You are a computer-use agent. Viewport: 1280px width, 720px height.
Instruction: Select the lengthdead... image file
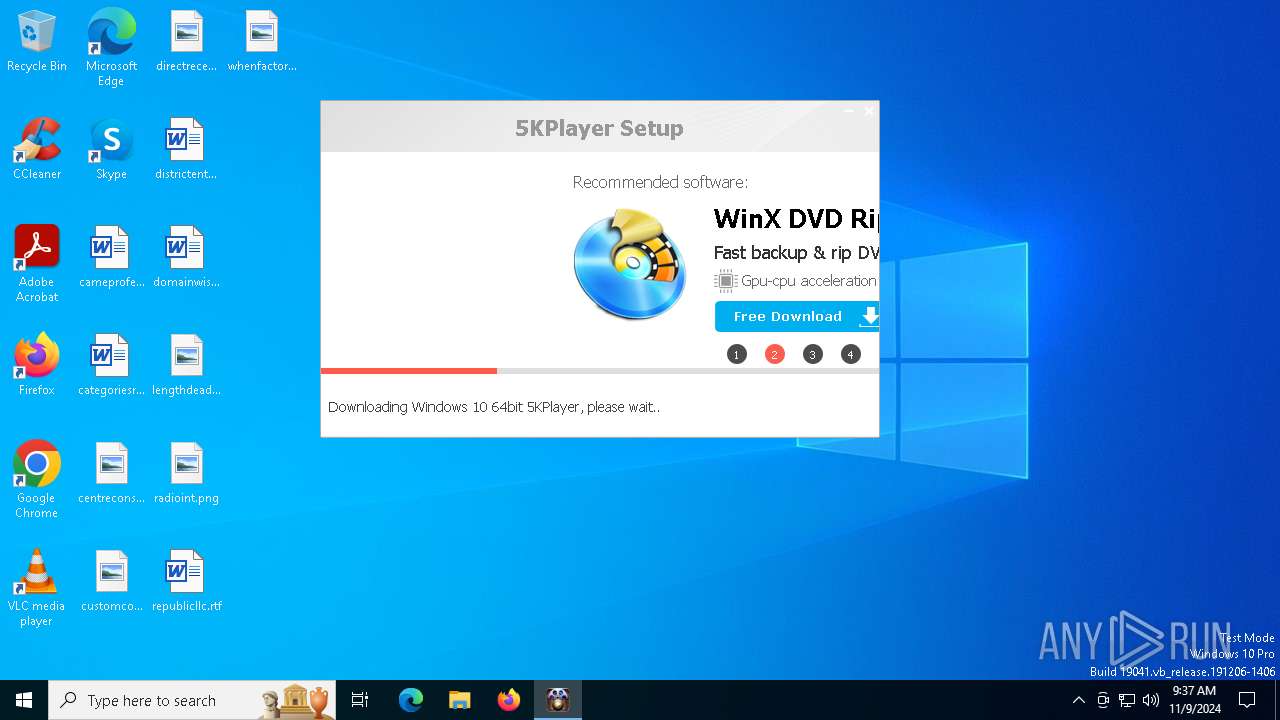(x=186, y=365)
